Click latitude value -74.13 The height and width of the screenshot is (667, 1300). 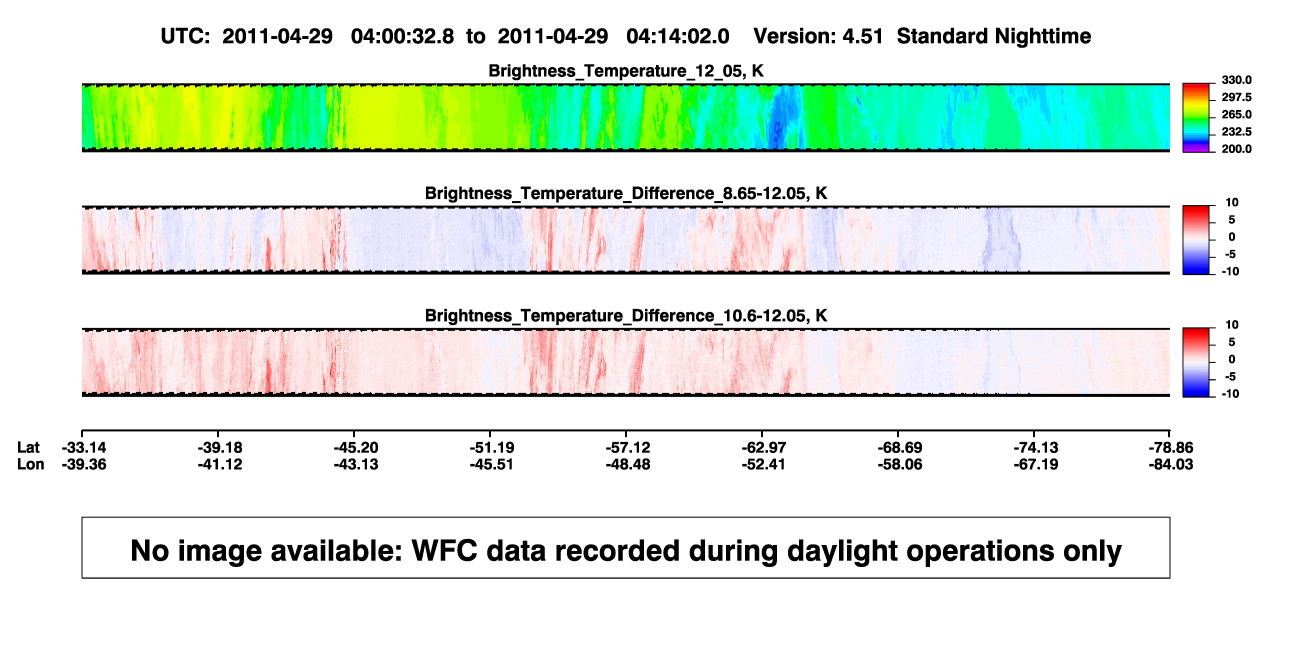click(x=1035, y=447)
